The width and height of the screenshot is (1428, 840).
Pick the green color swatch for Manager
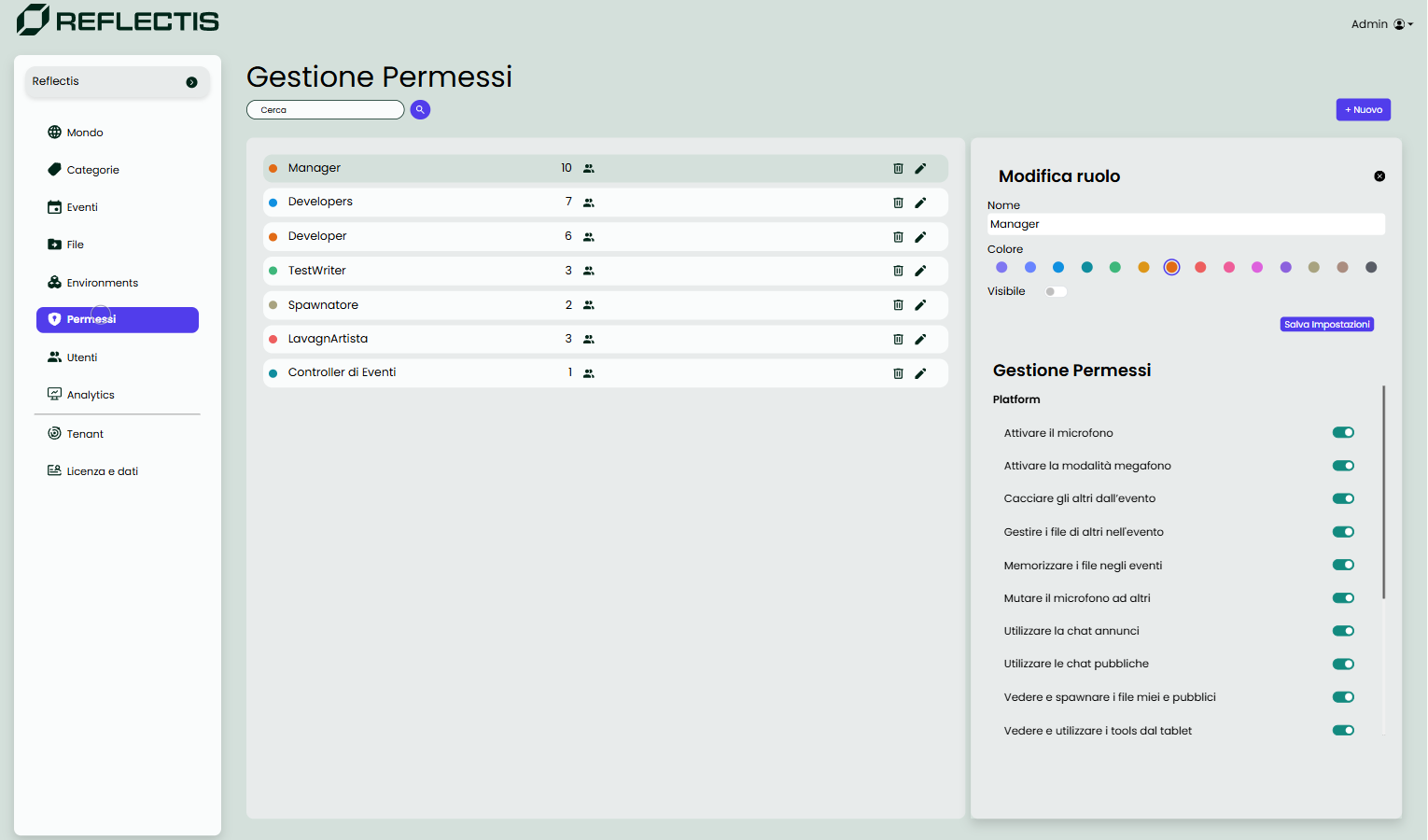coord(1114,267)
